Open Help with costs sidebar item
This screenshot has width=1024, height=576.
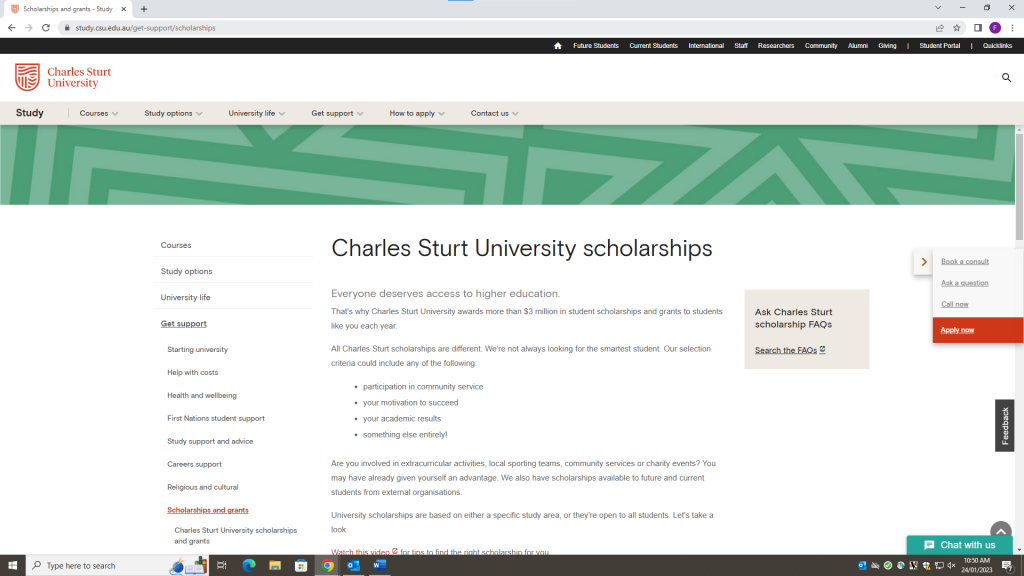(192, 373)
